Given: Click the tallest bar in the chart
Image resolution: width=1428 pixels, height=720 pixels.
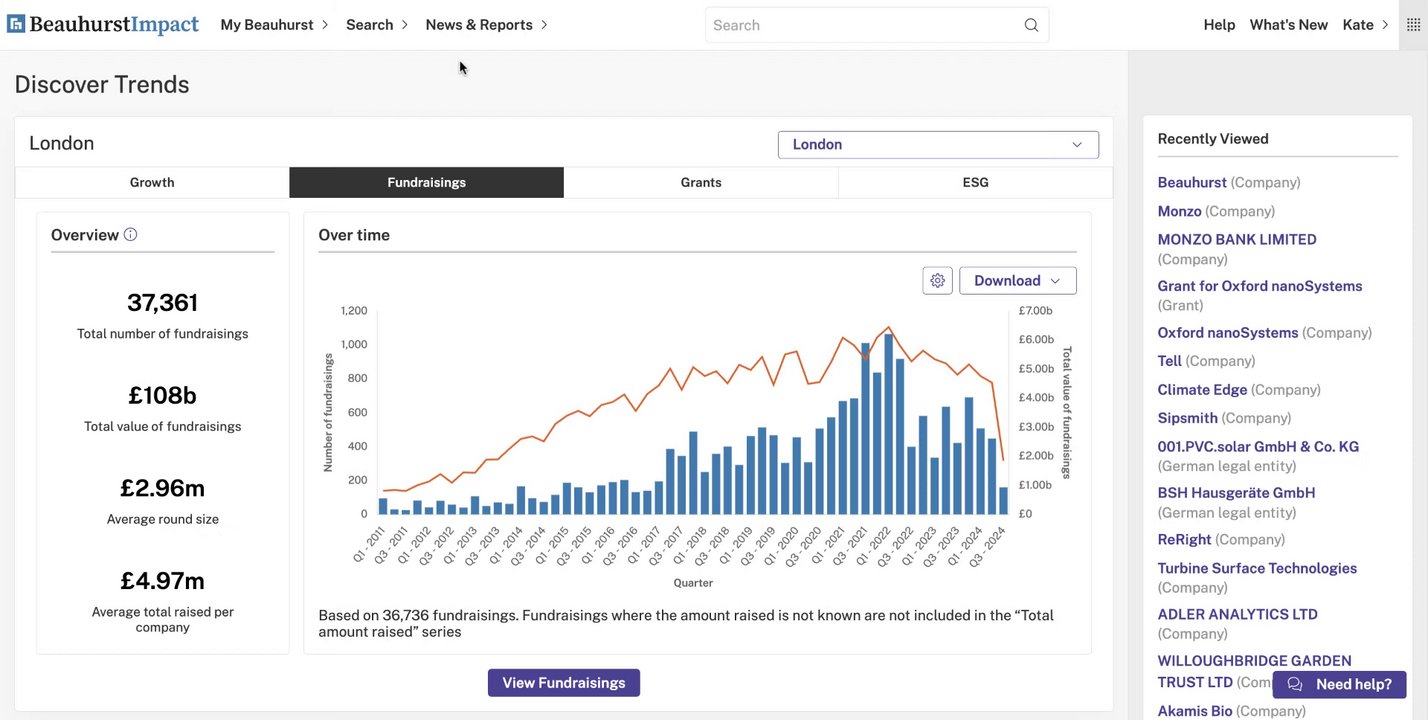Looking at the screenshot, I should coord(888,425).
